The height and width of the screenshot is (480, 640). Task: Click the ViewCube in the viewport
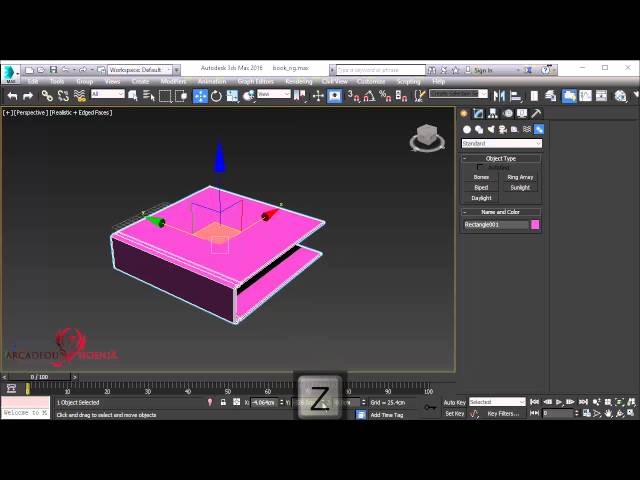click(427, 138)
